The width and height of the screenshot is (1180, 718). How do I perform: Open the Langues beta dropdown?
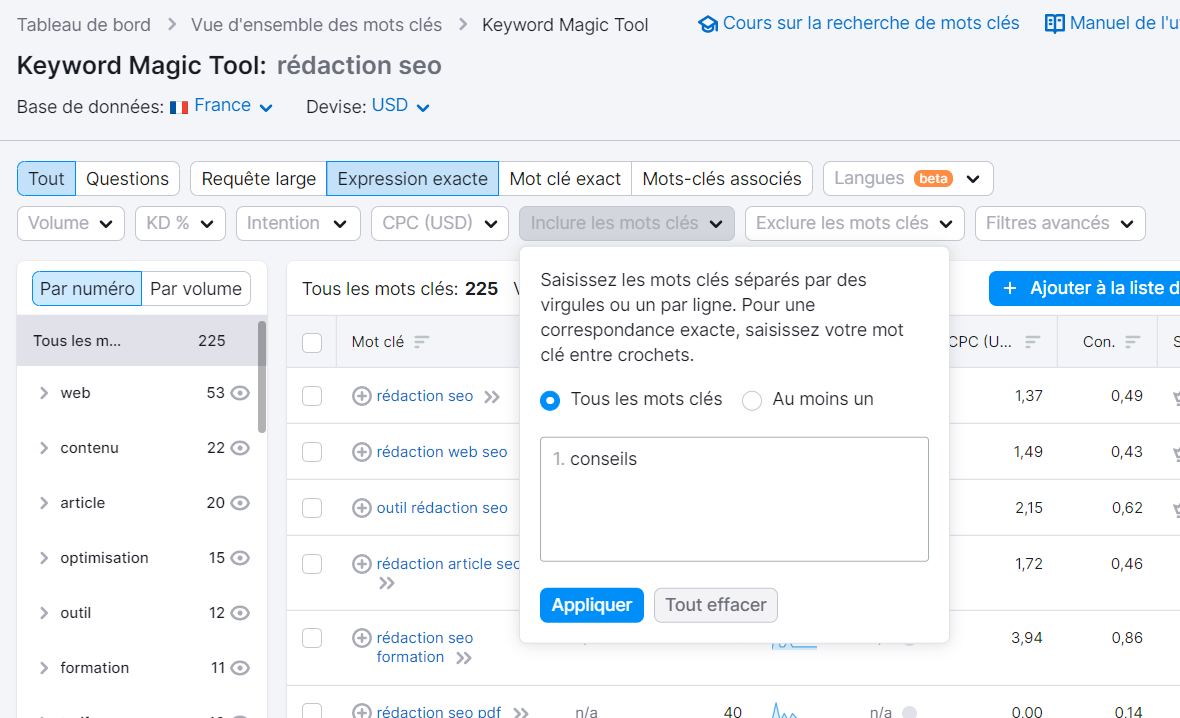point(907,177)
